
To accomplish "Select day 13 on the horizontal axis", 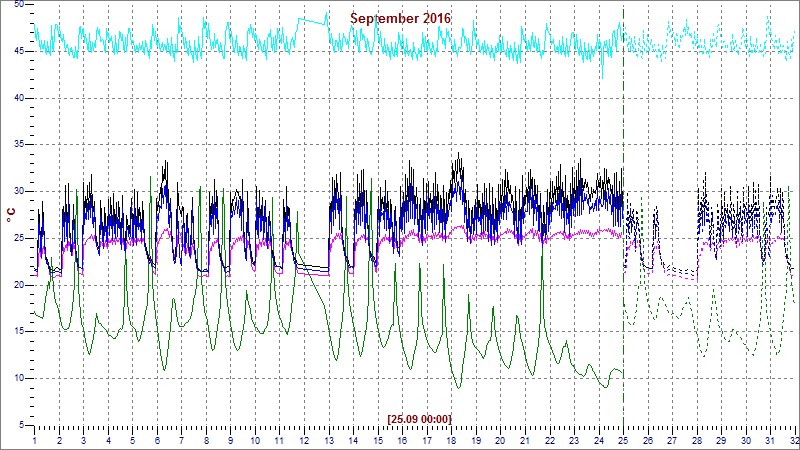I will (x=329, y=440).
